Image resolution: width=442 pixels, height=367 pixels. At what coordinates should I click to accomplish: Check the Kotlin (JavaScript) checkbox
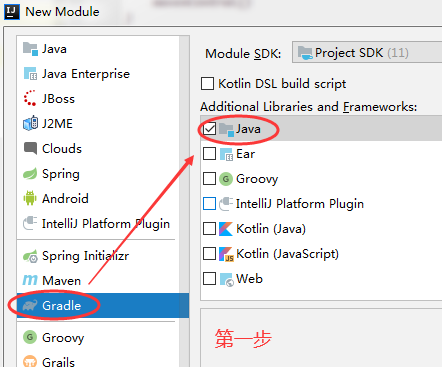click(x=209, y=254)
